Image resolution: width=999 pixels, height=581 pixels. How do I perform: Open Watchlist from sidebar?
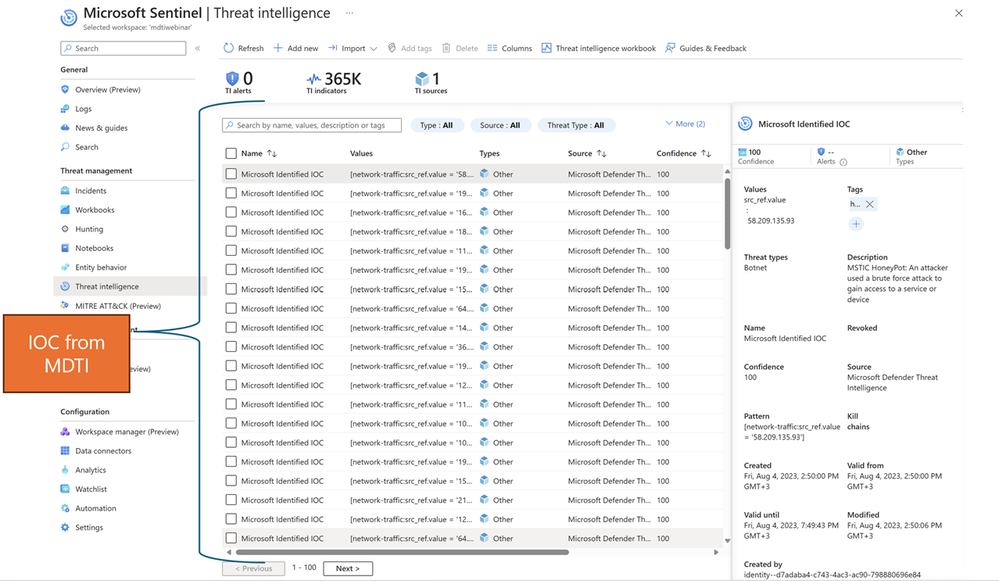pos(90,489)
